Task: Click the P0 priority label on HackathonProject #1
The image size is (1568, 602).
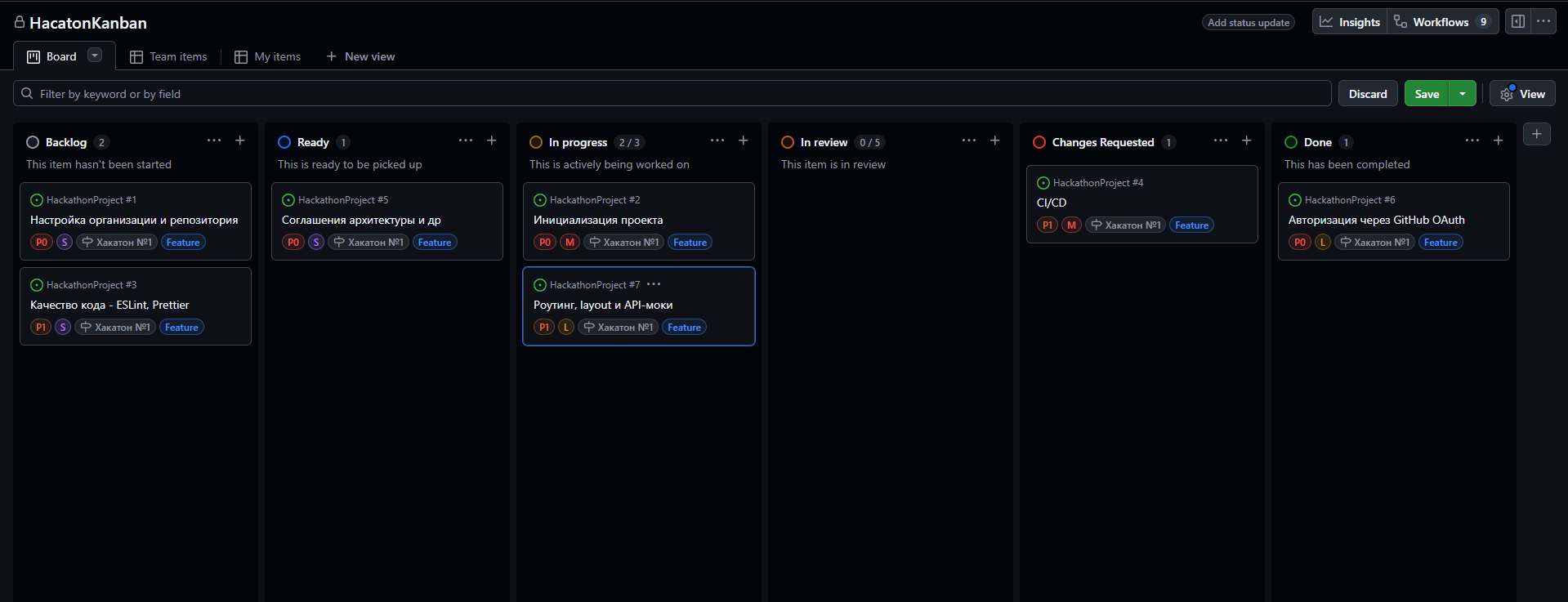Action: [42, 243]
